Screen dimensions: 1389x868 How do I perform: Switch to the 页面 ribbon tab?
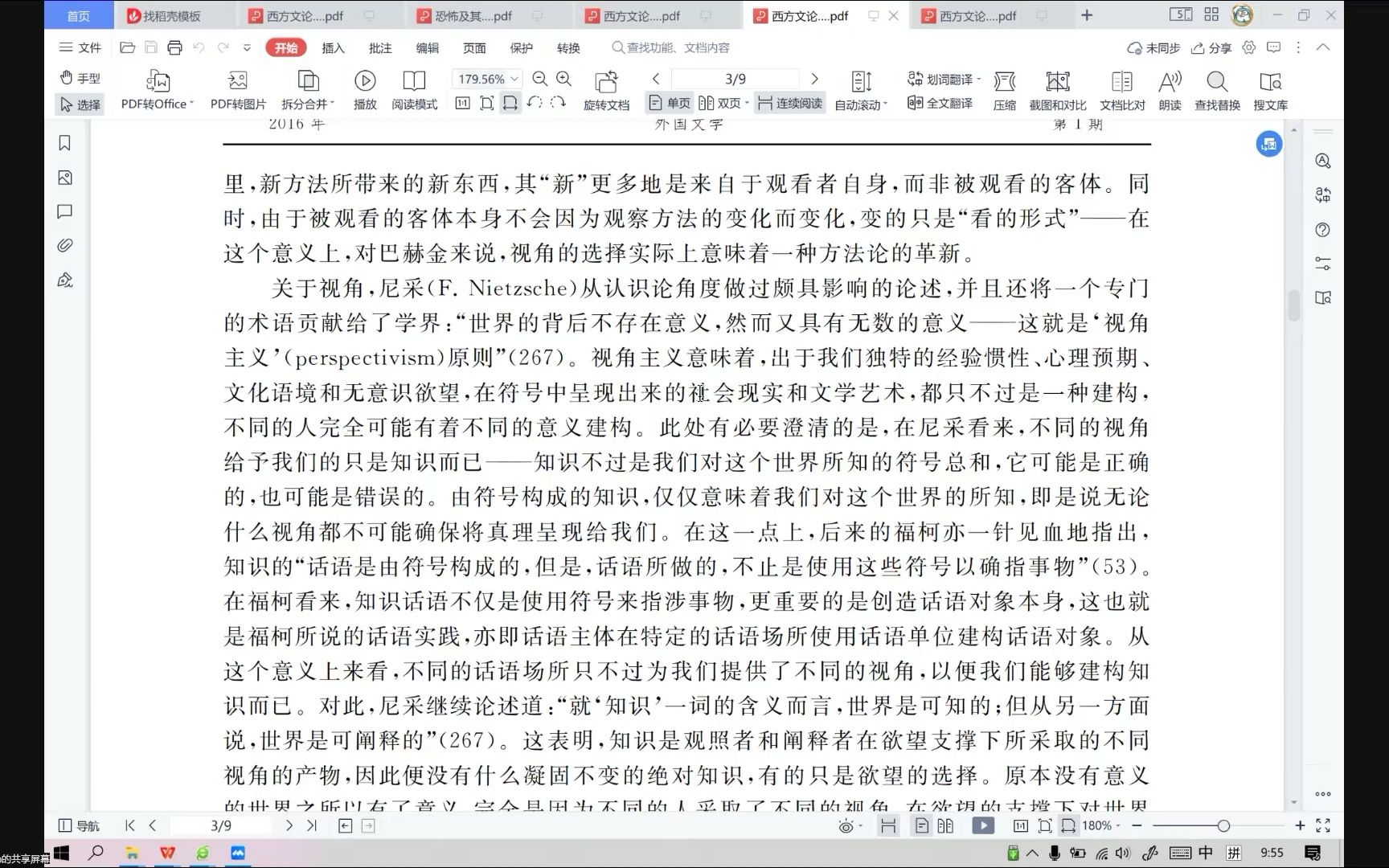(x=474, y=47)
